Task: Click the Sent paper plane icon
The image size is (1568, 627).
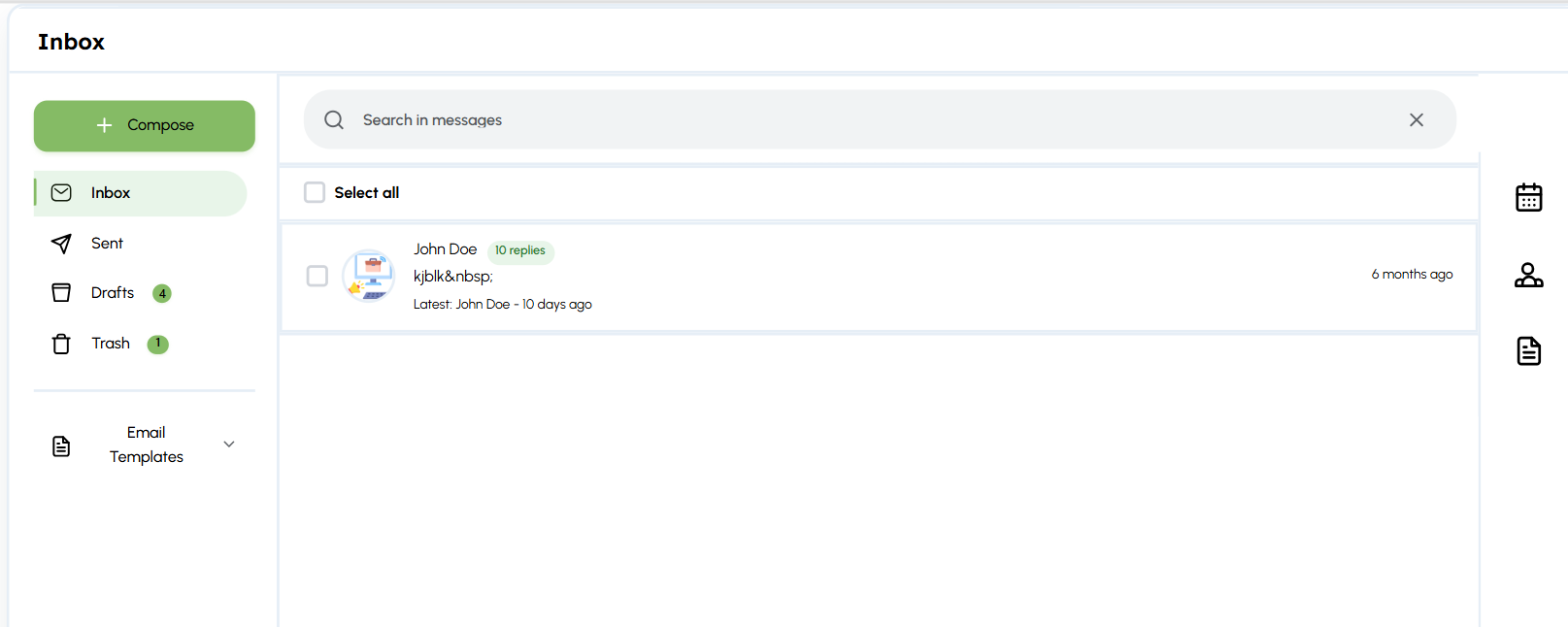Action: pyautogui.click(x=61, y=244)
